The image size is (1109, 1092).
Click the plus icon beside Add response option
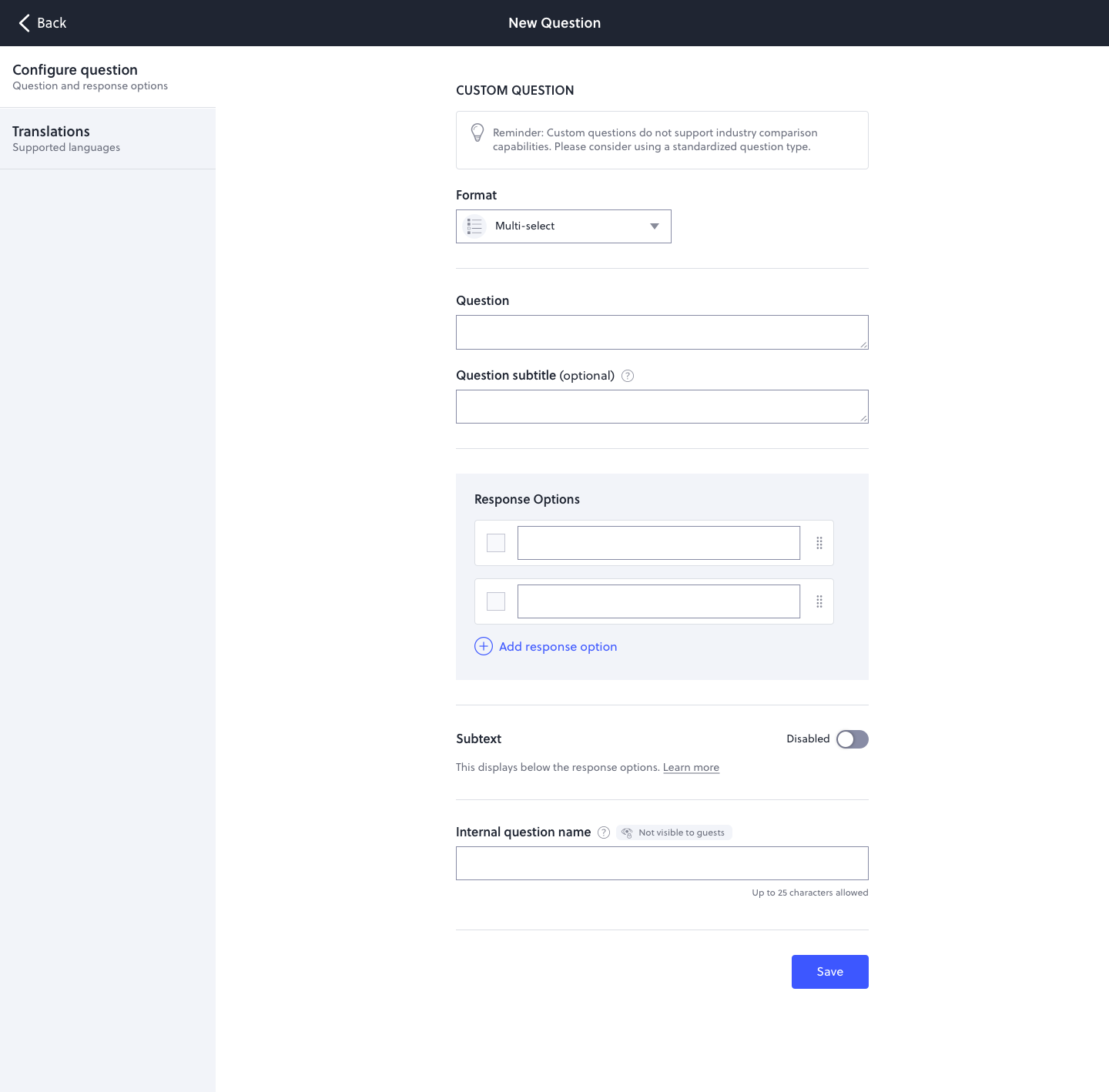click(x=483, y=646)
